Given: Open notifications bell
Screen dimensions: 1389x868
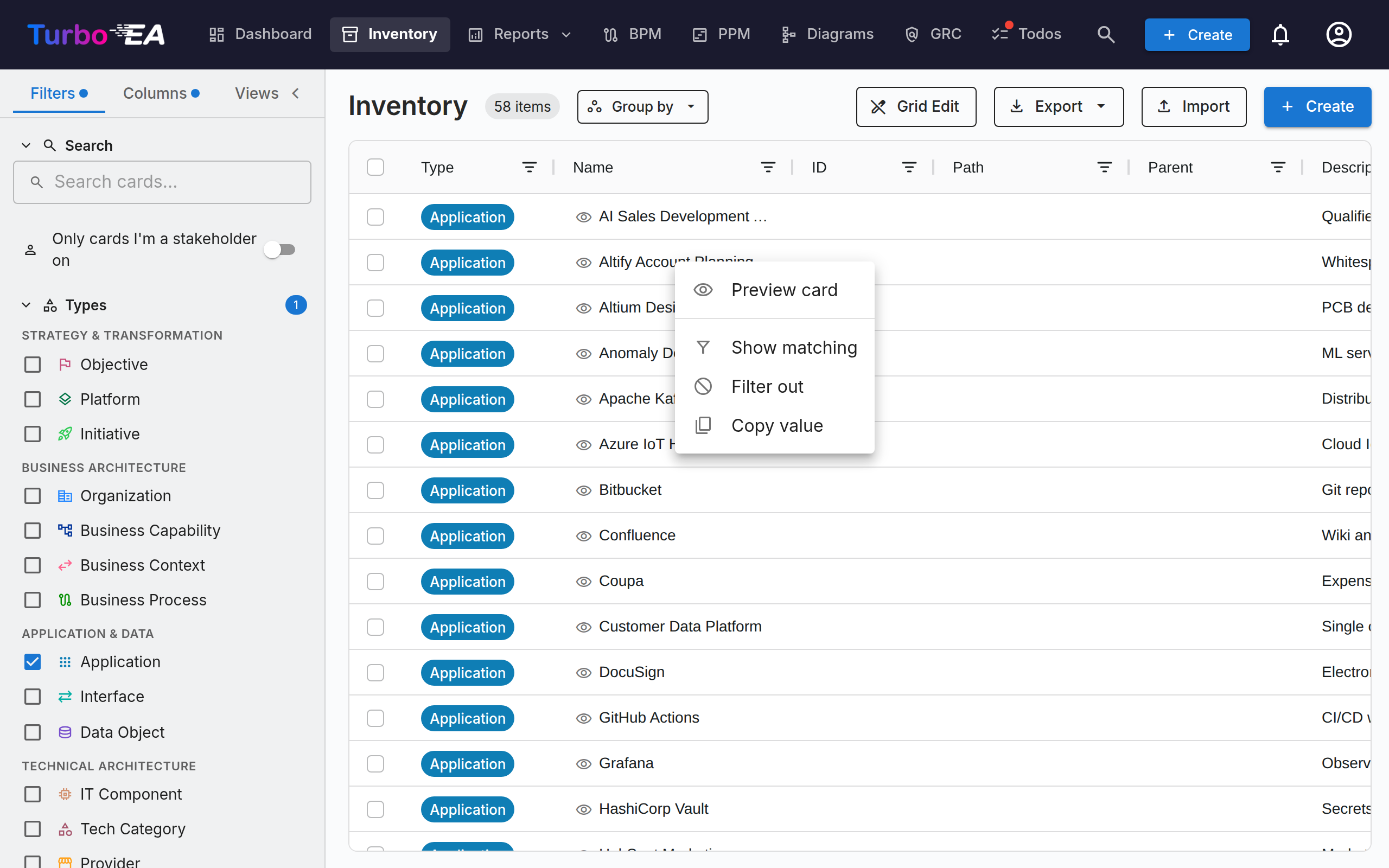Looking at the screenshot, I should pos(1280,34).
